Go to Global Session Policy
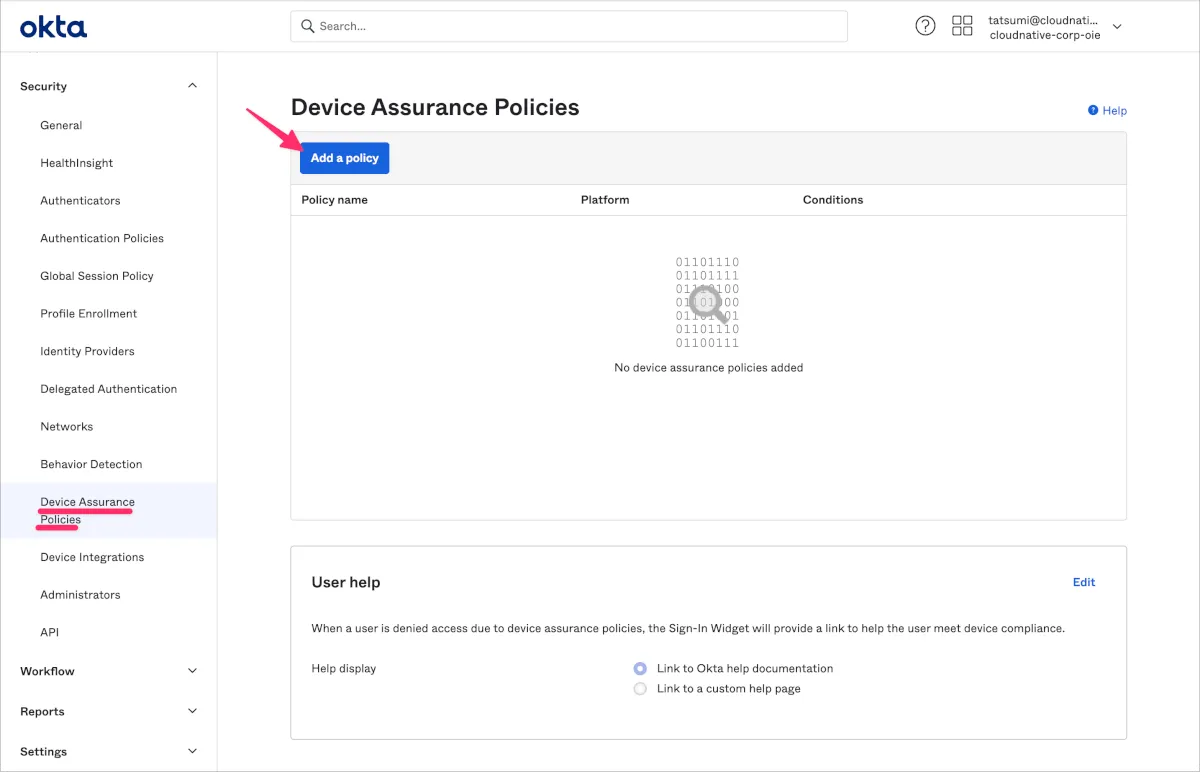This screenshot has height=772, width=1200. (97, 276)
